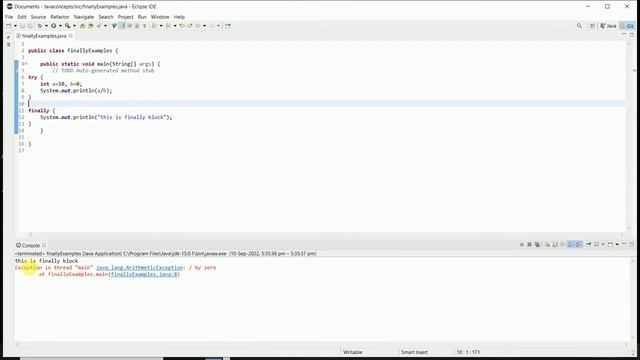This screenshot has height=360, width=640.
Task: Open the Edit menu
Action: 22,17
